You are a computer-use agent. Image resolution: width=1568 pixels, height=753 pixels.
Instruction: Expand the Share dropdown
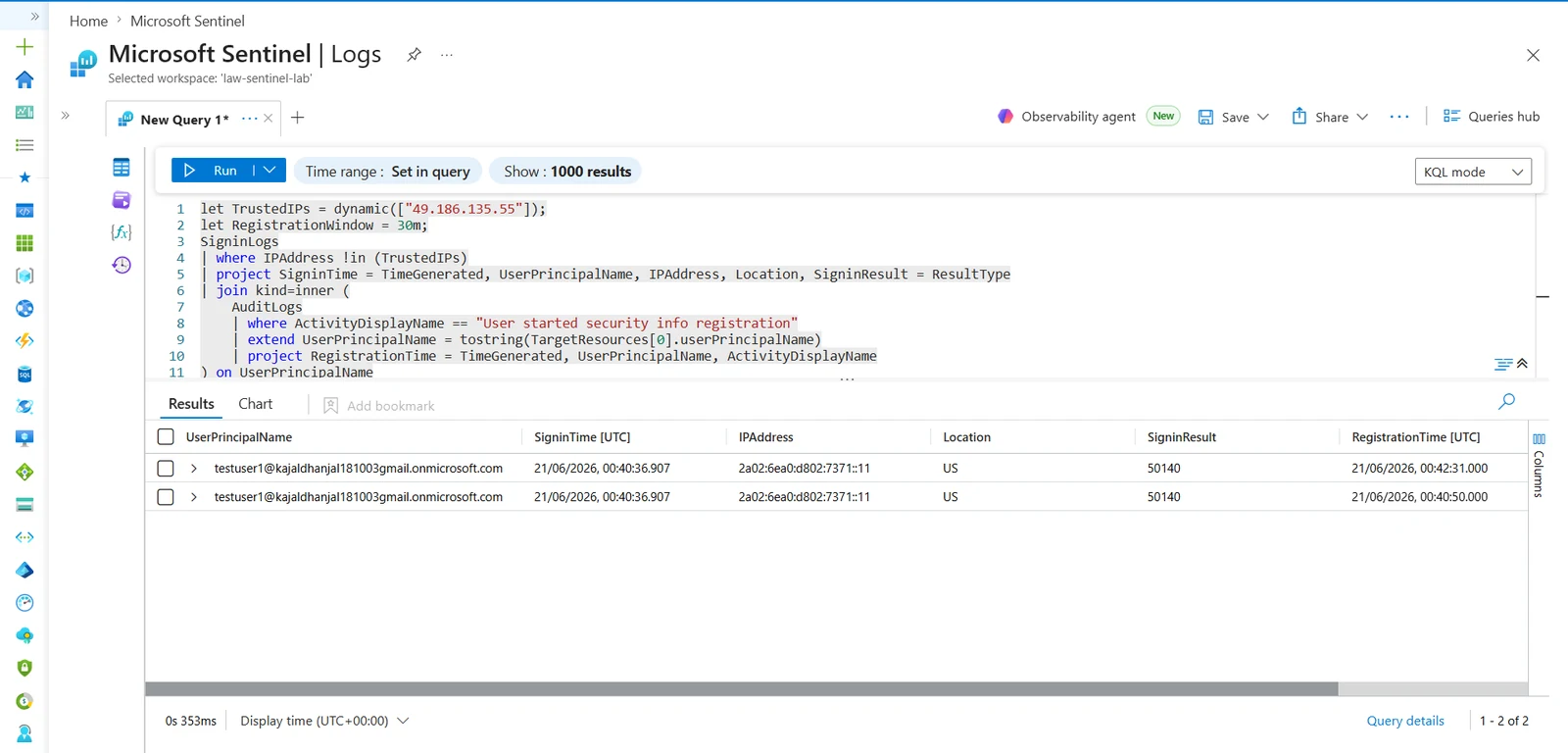point(1362,117)
